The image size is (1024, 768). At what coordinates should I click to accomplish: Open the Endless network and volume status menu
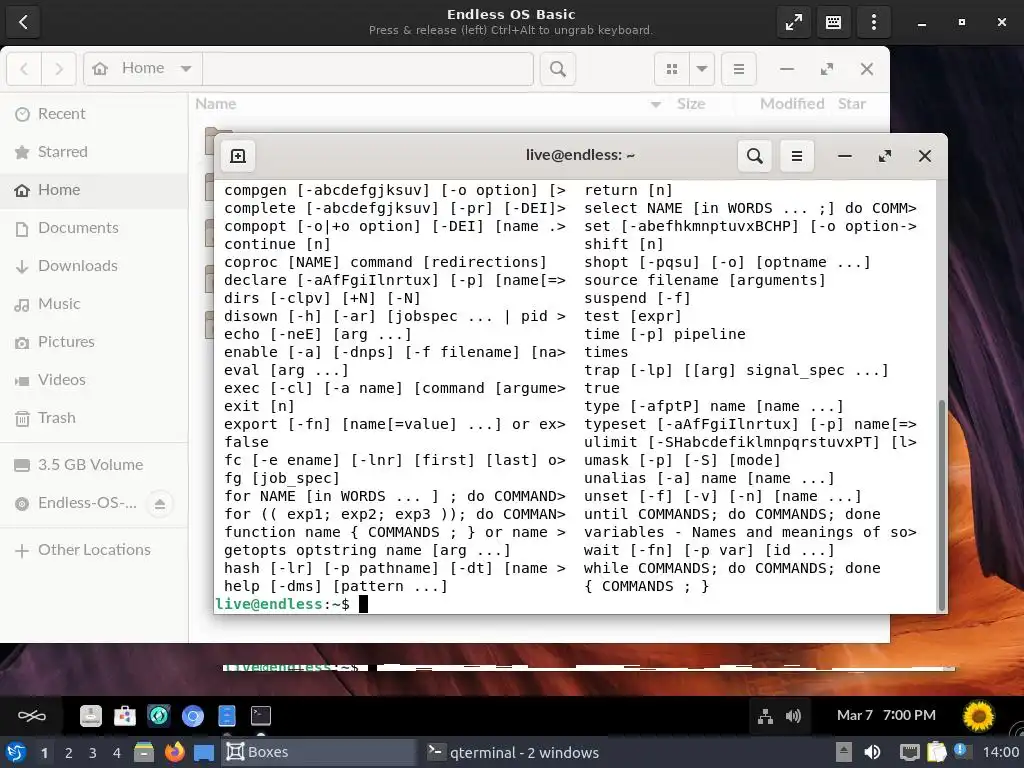(x=779, y=716)
